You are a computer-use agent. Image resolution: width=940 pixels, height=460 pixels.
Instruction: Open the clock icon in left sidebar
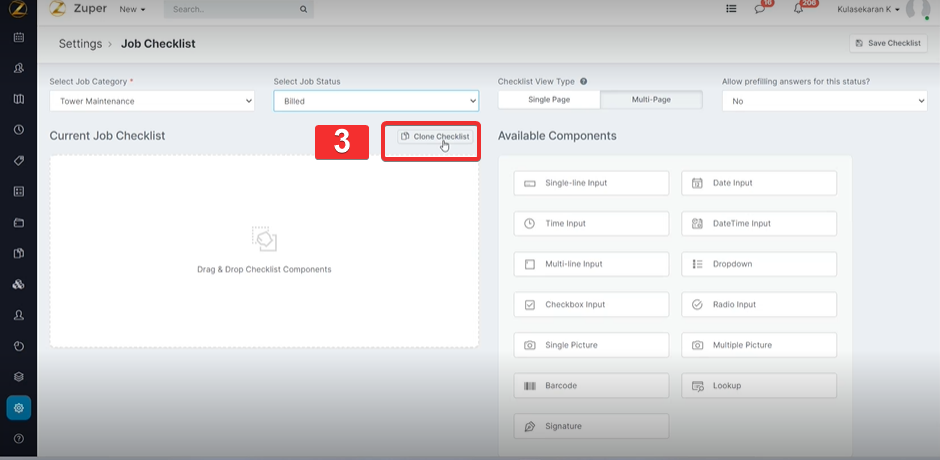pos(18,130)
